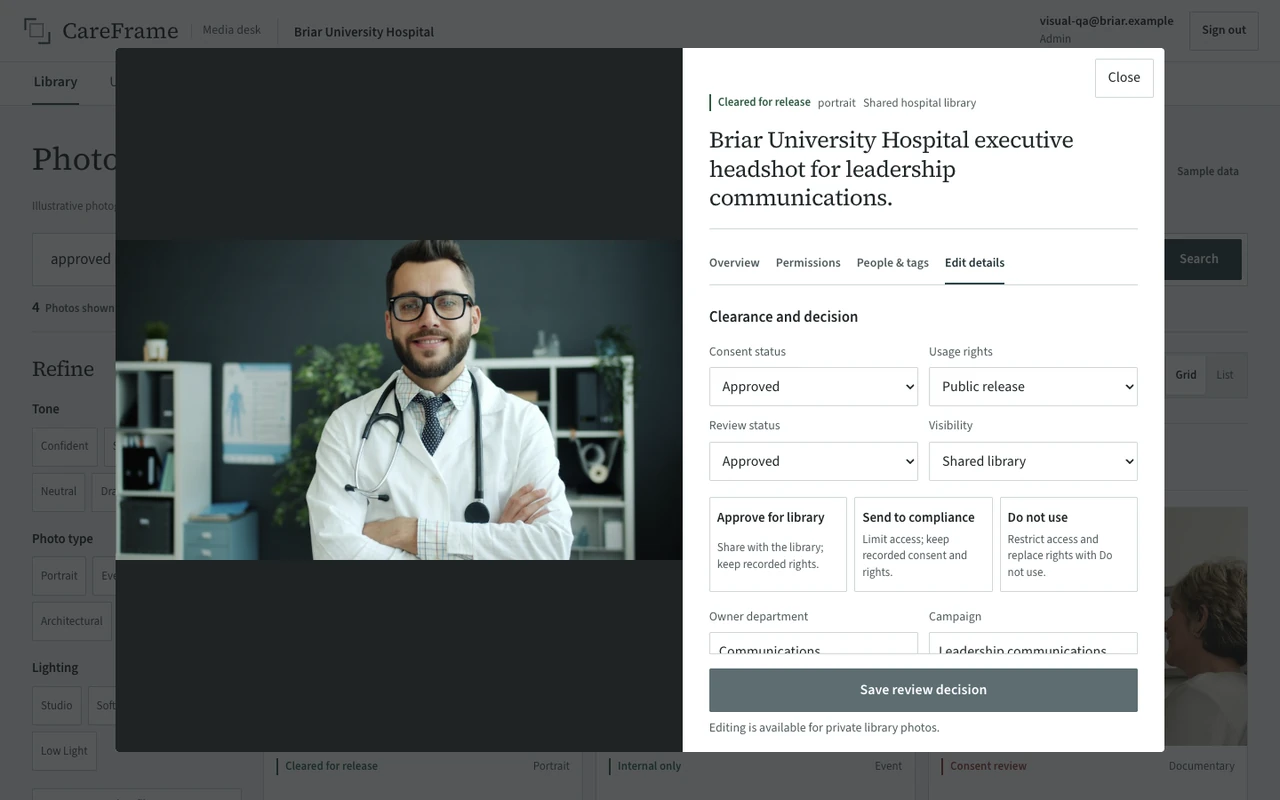Toggle the Low Light lighting filter
The image size is (1280, 800).
tap(64, 751)
